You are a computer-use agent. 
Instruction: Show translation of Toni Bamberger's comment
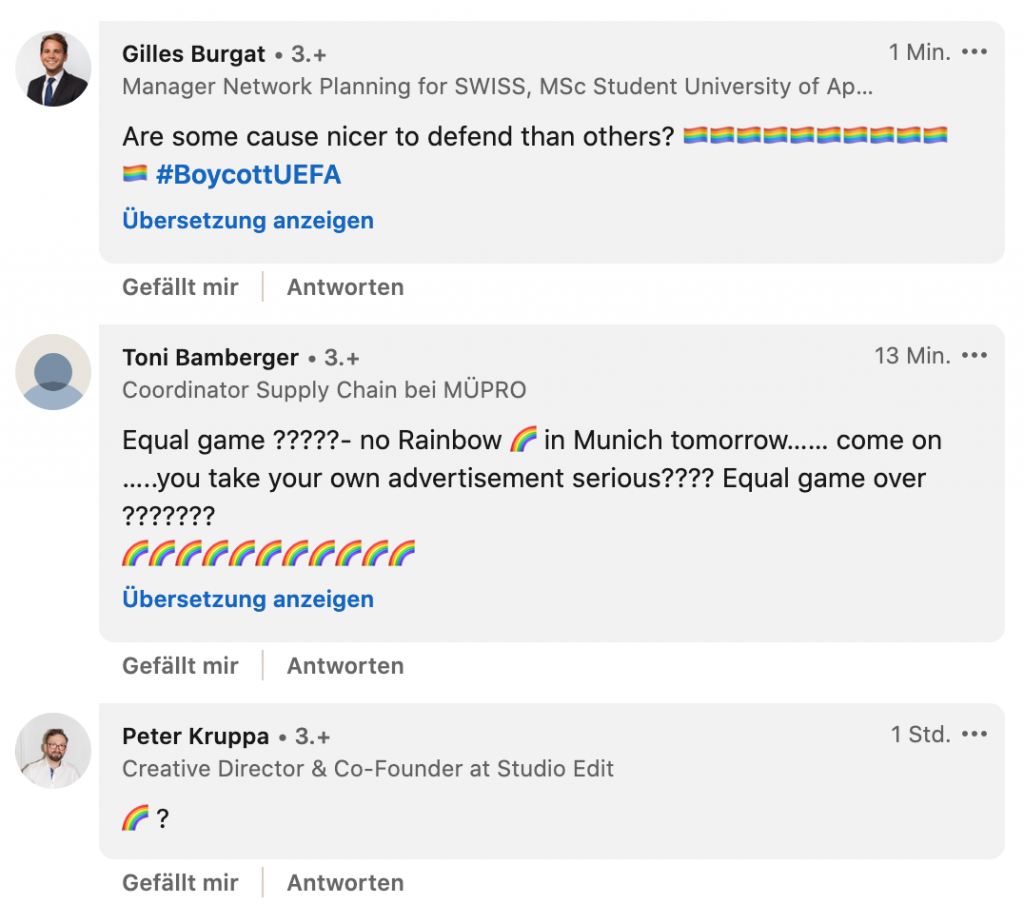tap(247, 599)
